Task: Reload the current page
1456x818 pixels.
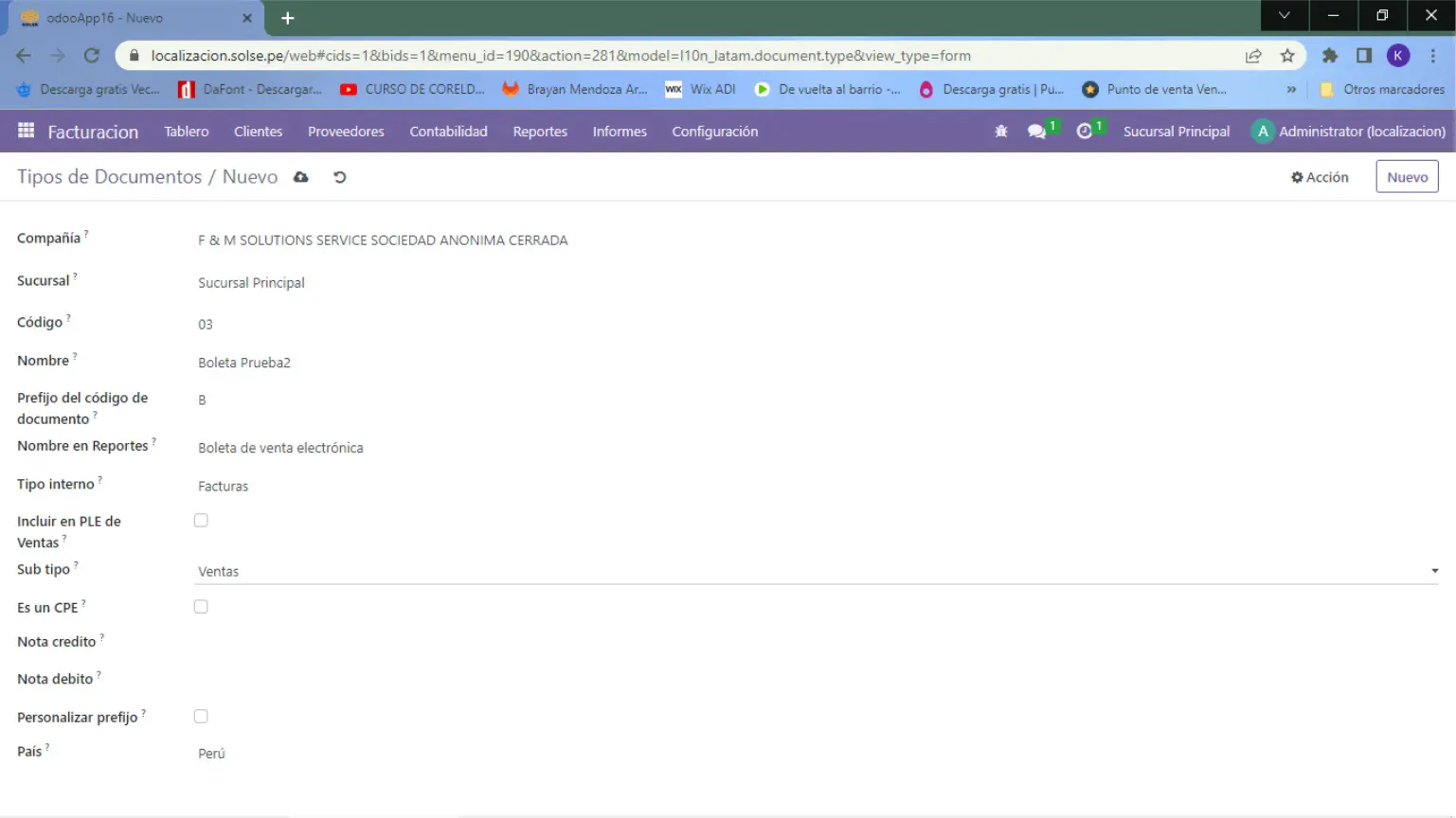Action: tap(92, 56)
